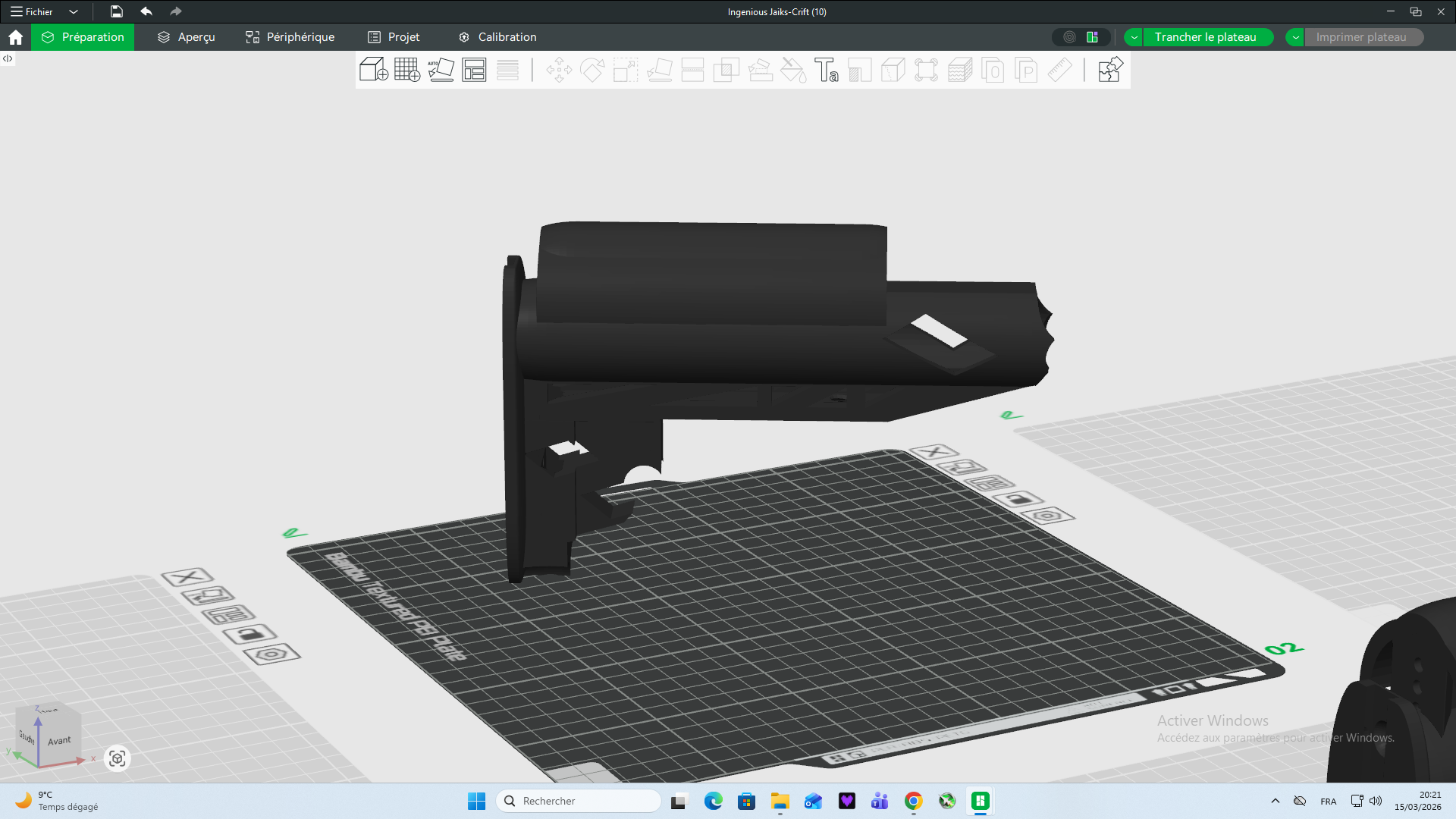Click the cube with dotted seam icon
This screenshot has height=819, width=1456.
893,70
